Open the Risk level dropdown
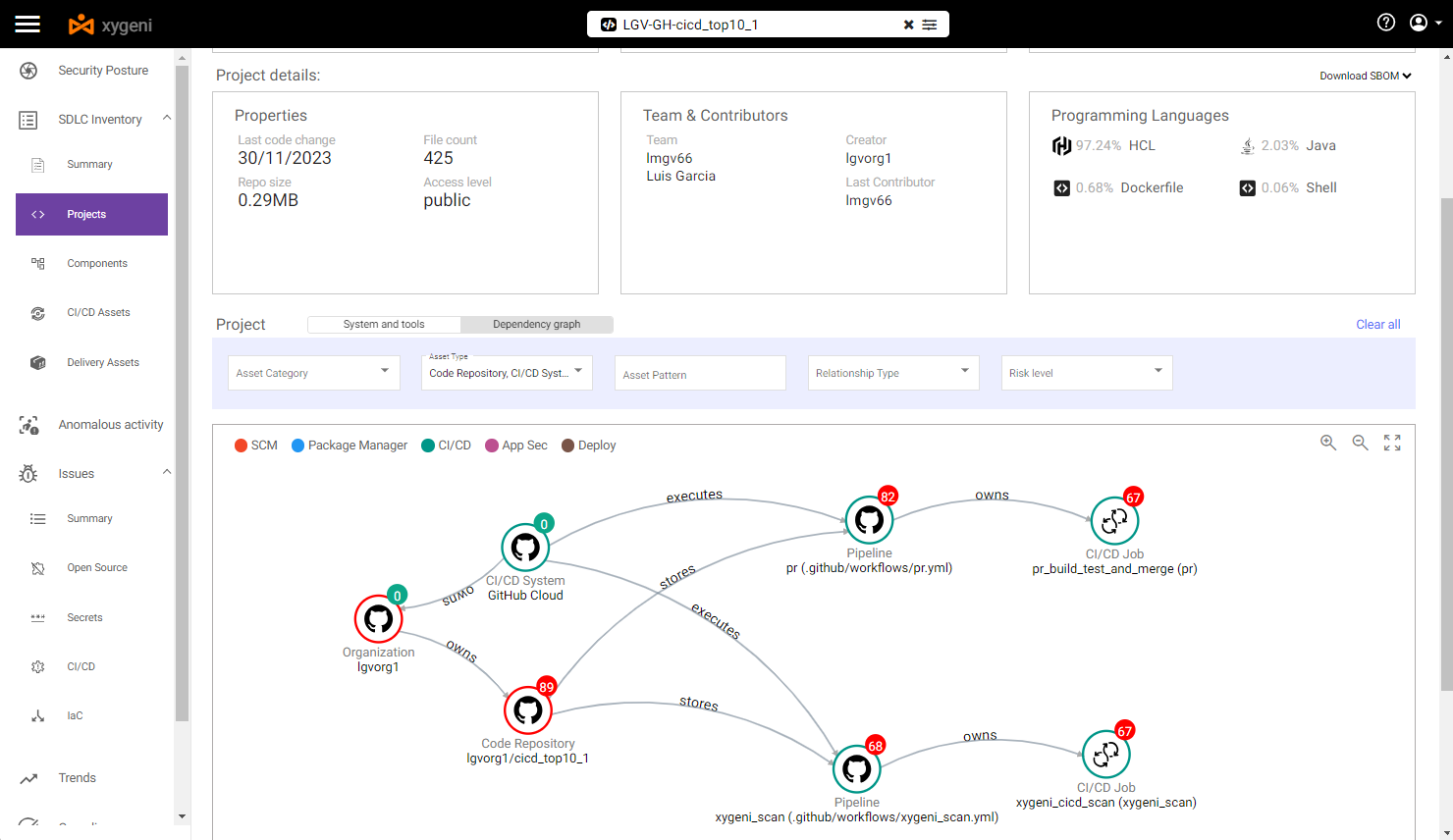 tap(1087, 373)
